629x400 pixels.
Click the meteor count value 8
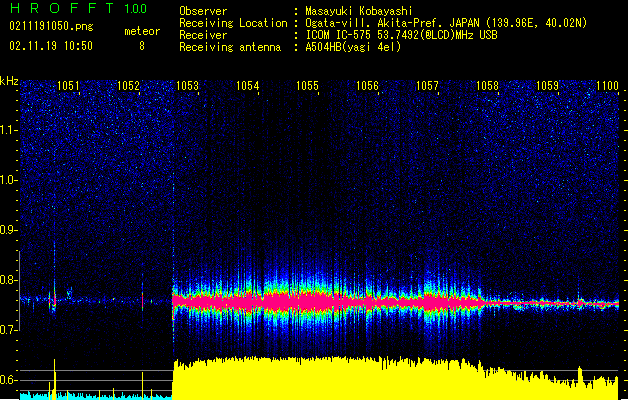pos(142,46)
